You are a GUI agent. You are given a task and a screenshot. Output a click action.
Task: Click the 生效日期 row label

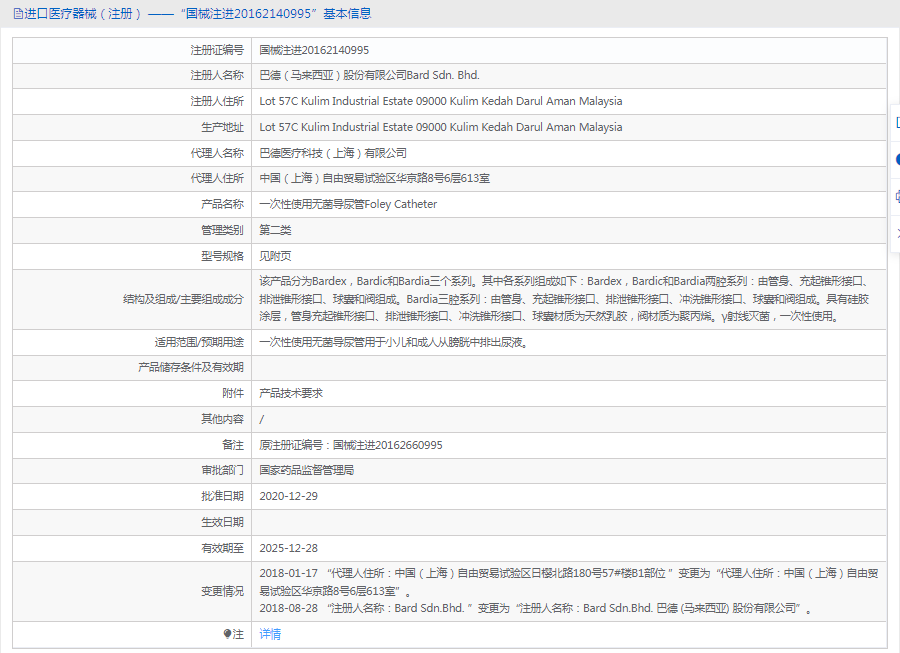(x=222, y=522)
